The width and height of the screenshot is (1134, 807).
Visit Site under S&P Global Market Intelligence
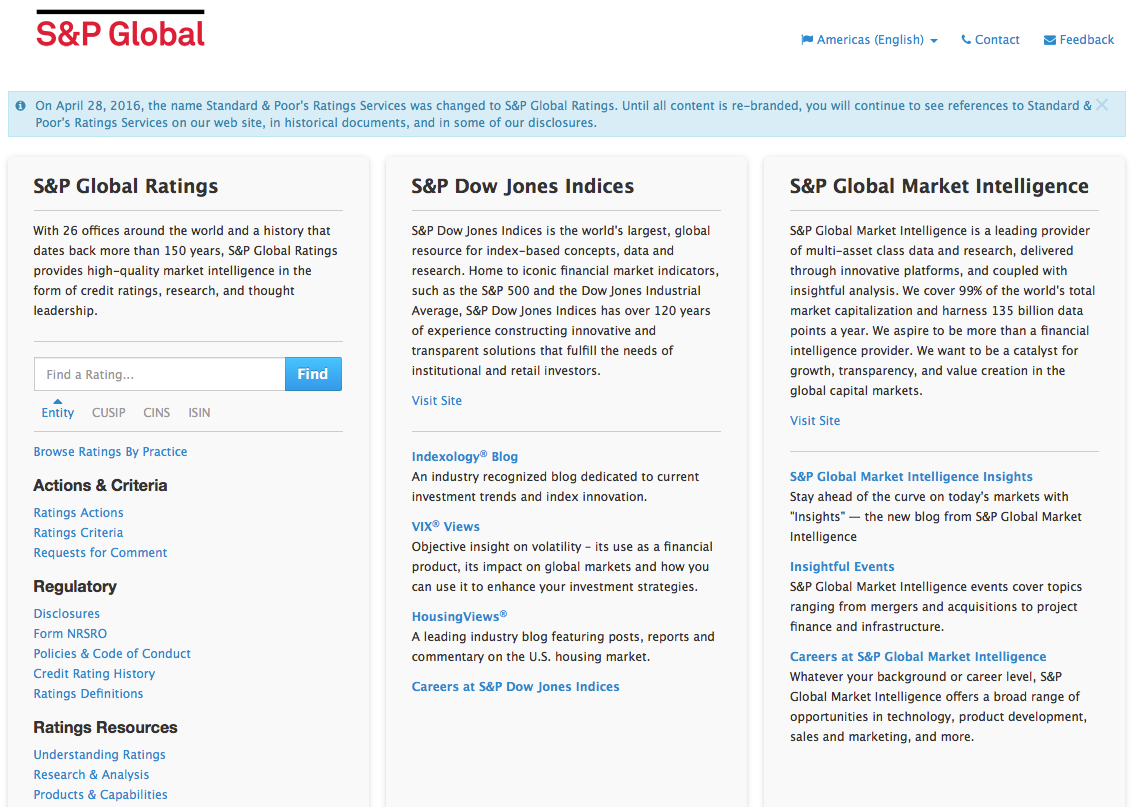(x=815, y=420)
